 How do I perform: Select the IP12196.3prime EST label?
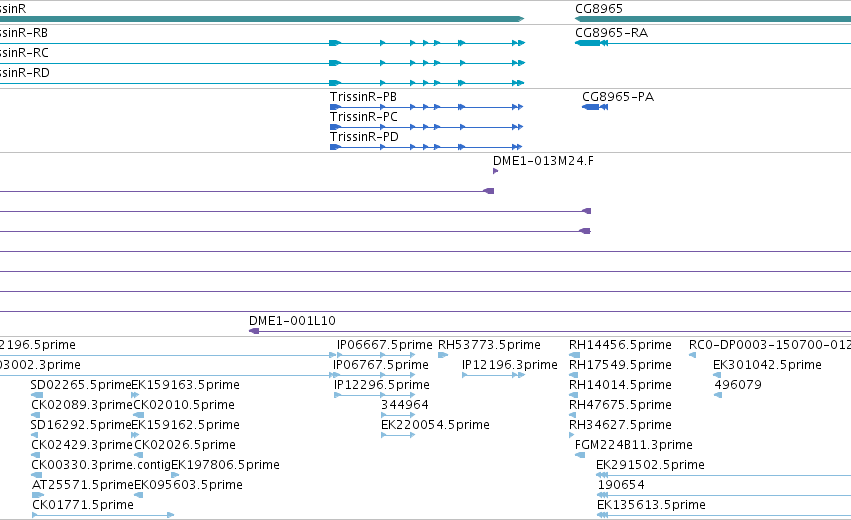tap(510, 365)
